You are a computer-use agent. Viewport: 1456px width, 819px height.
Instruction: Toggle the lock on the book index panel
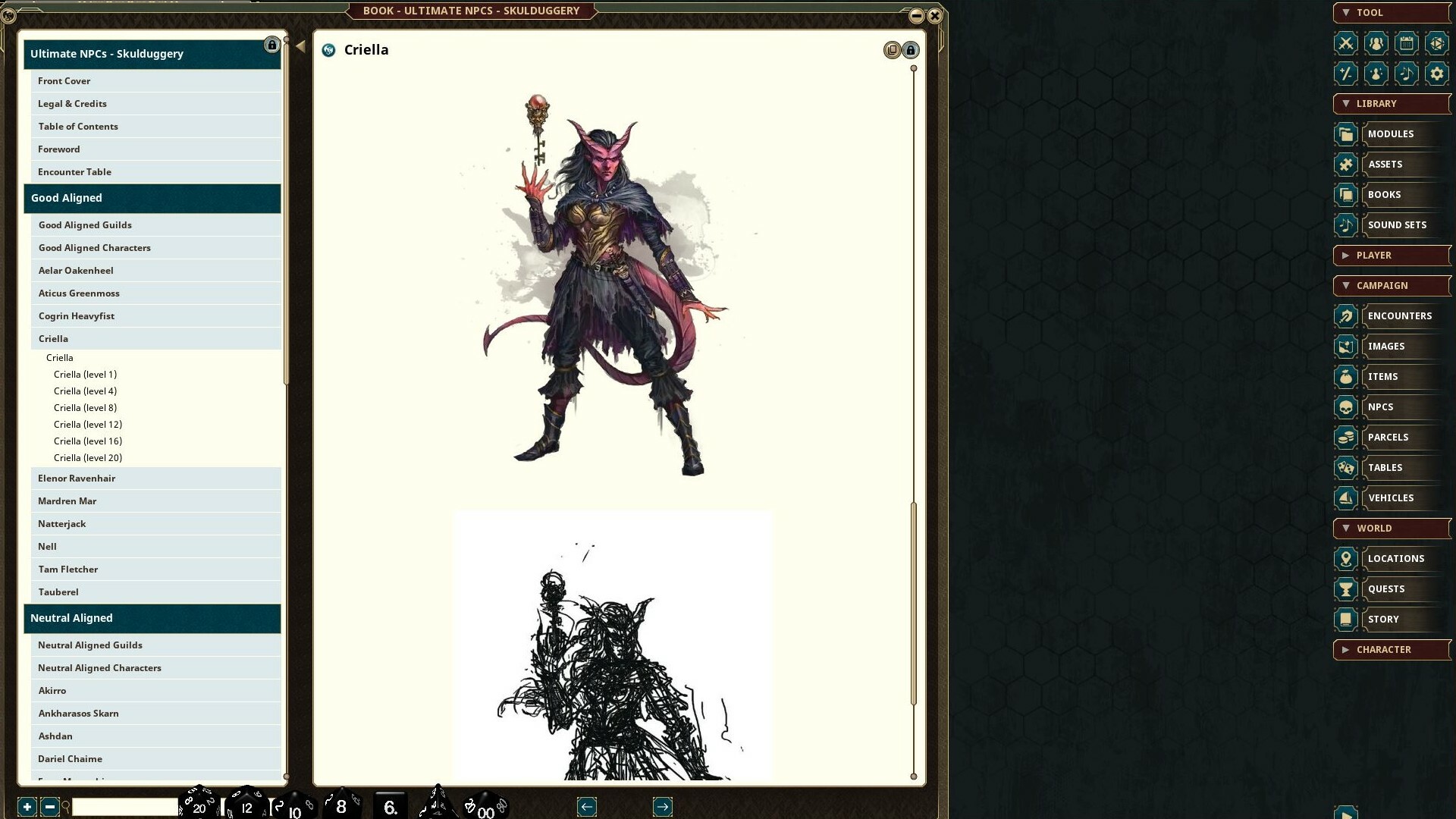coord(271,45)
